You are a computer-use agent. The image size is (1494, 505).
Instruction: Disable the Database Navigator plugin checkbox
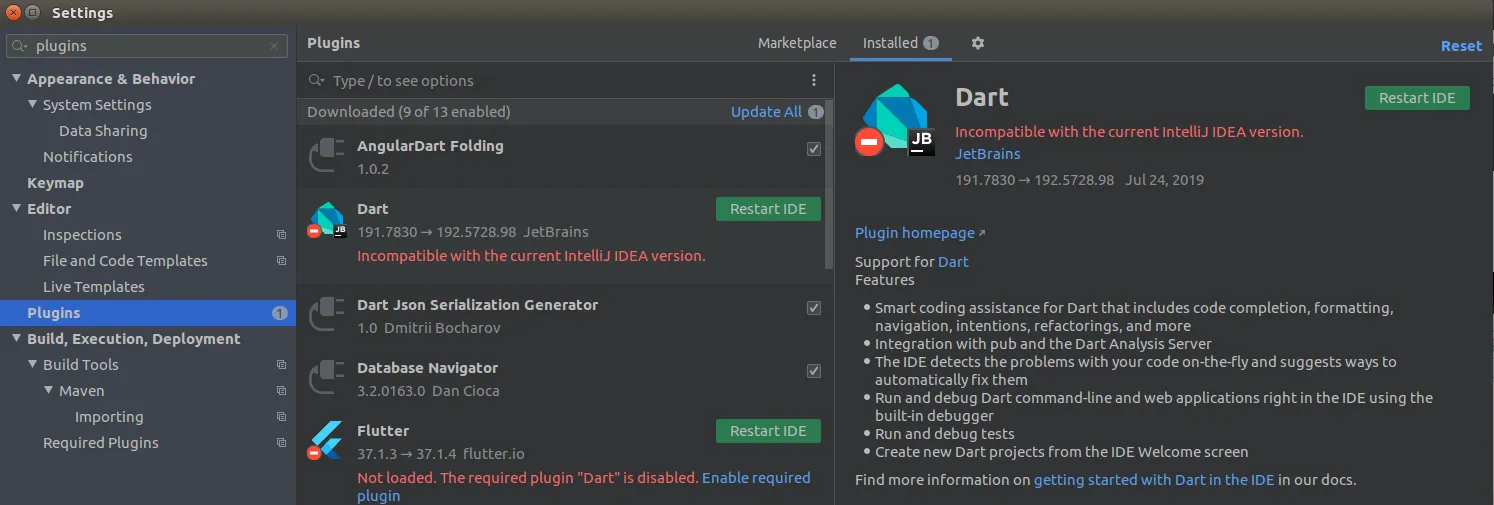pos(814,371)
